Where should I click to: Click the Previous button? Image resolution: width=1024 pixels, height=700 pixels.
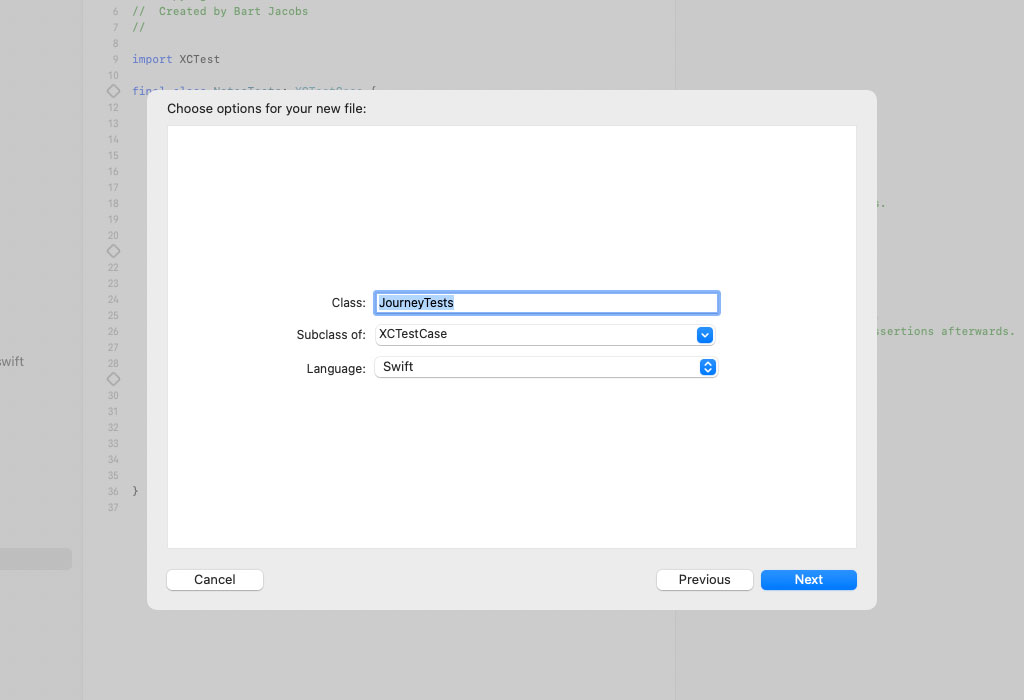tap(705, 580)
